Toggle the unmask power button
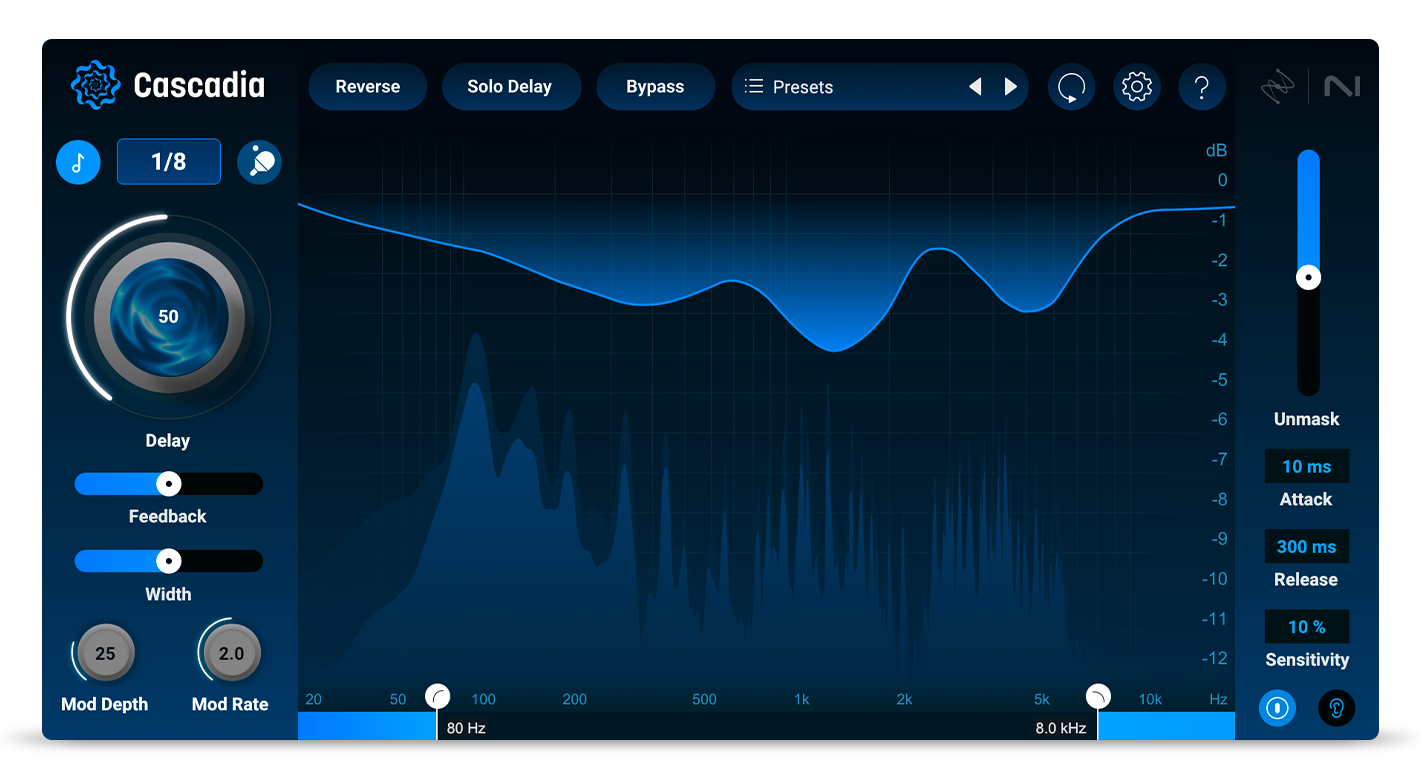This screenshot has height=770, width=1420. tap(1277, 708)
